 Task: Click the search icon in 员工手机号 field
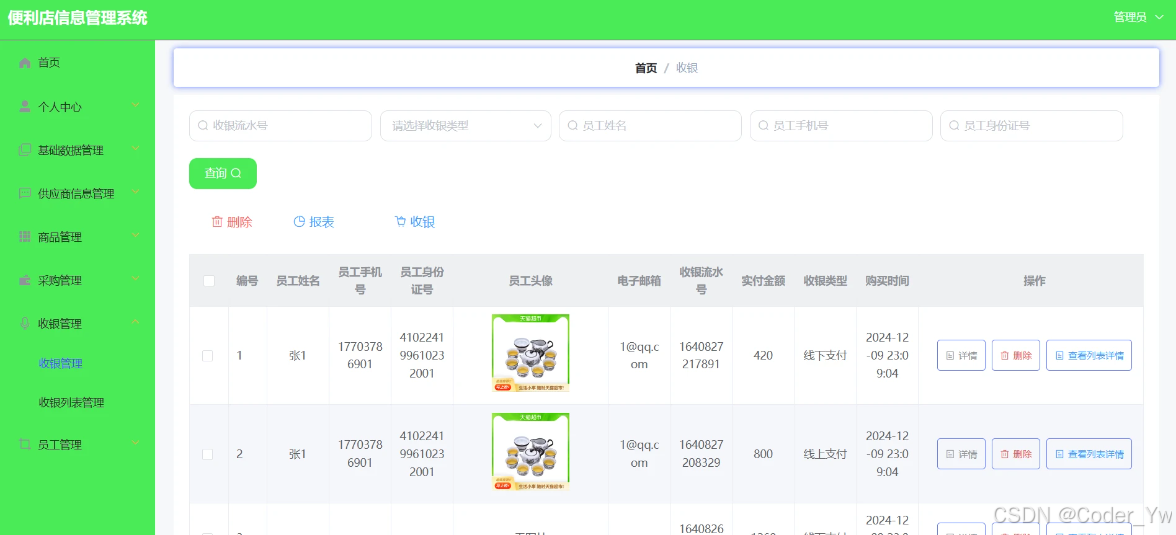pos(764,126)
